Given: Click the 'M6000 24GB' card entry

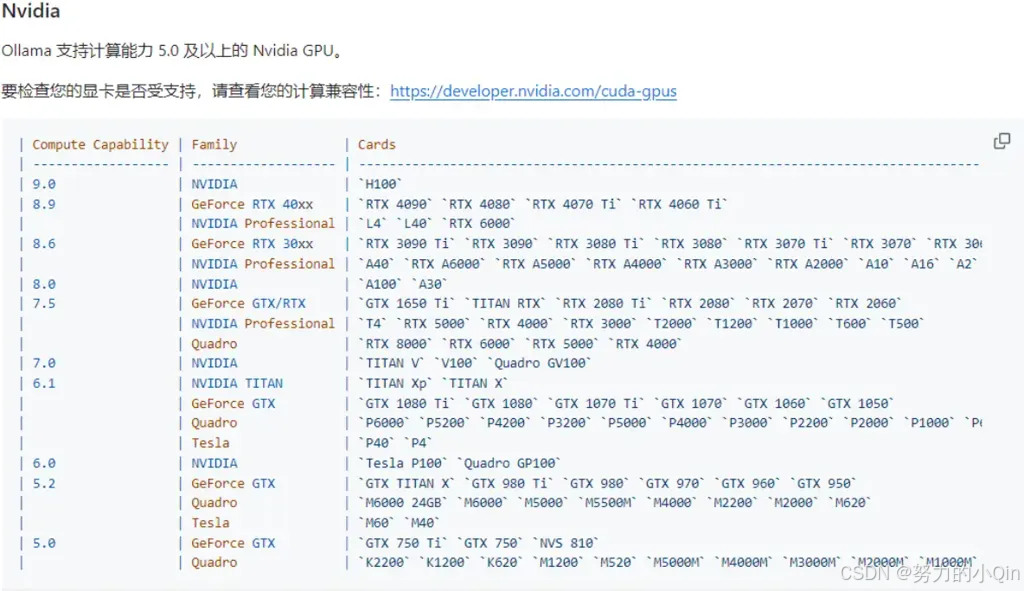Looking at the screenshot, I should 403,503.
